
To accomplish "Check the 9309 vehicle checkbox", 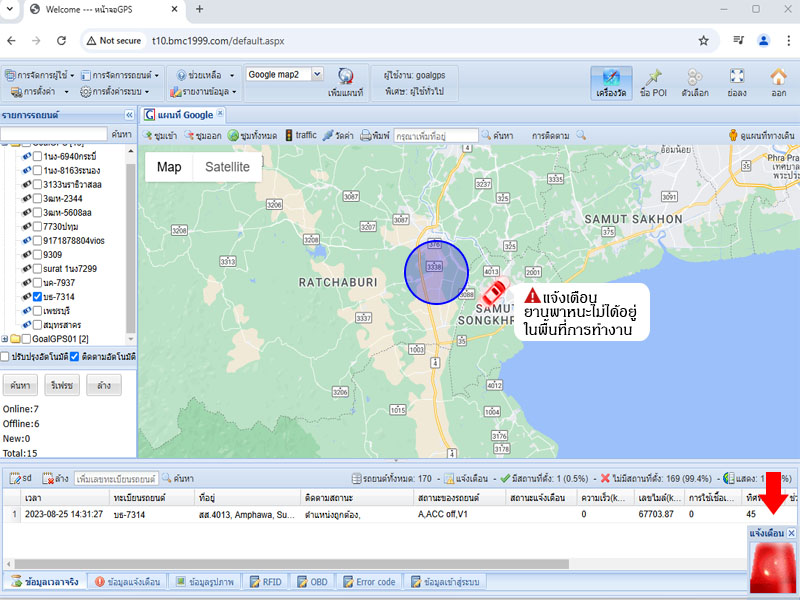I will tap(37, 255).
